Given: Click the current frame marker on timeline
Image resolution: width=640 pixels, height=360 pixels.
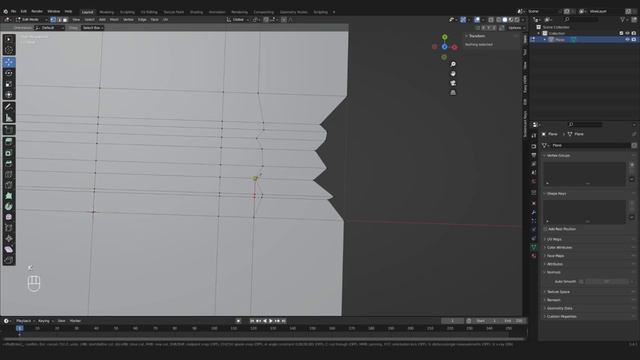Looking at the screenshot, I should 19,328.
